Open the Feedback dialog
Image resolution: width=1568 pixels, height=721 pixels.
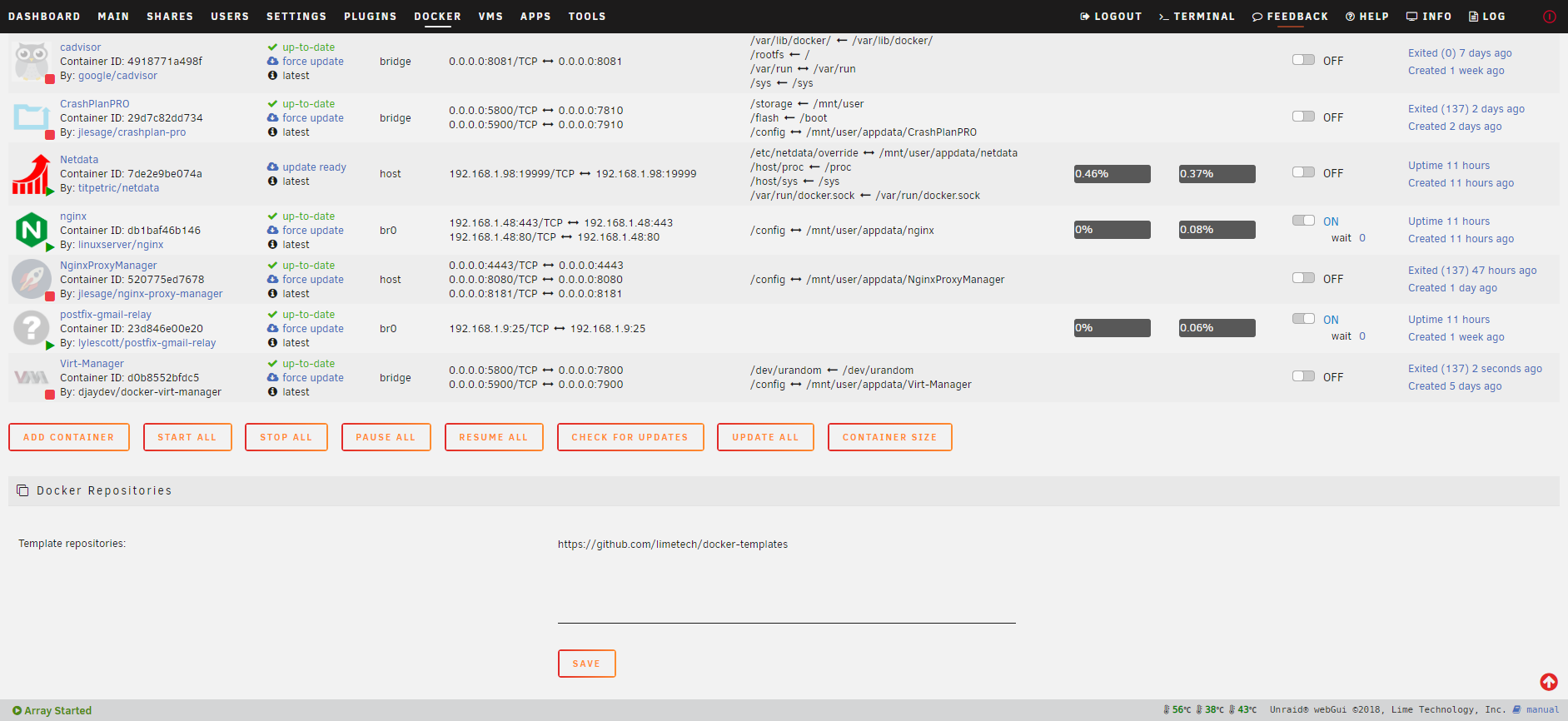pyautogui.click(x=1291, y=17)
